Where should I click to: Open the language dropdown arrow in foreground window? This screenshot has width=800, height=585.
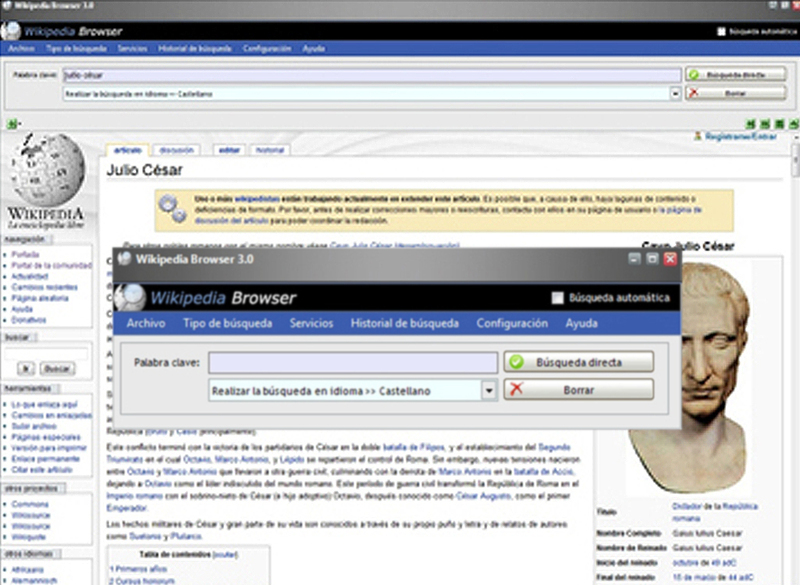point(489,391)
